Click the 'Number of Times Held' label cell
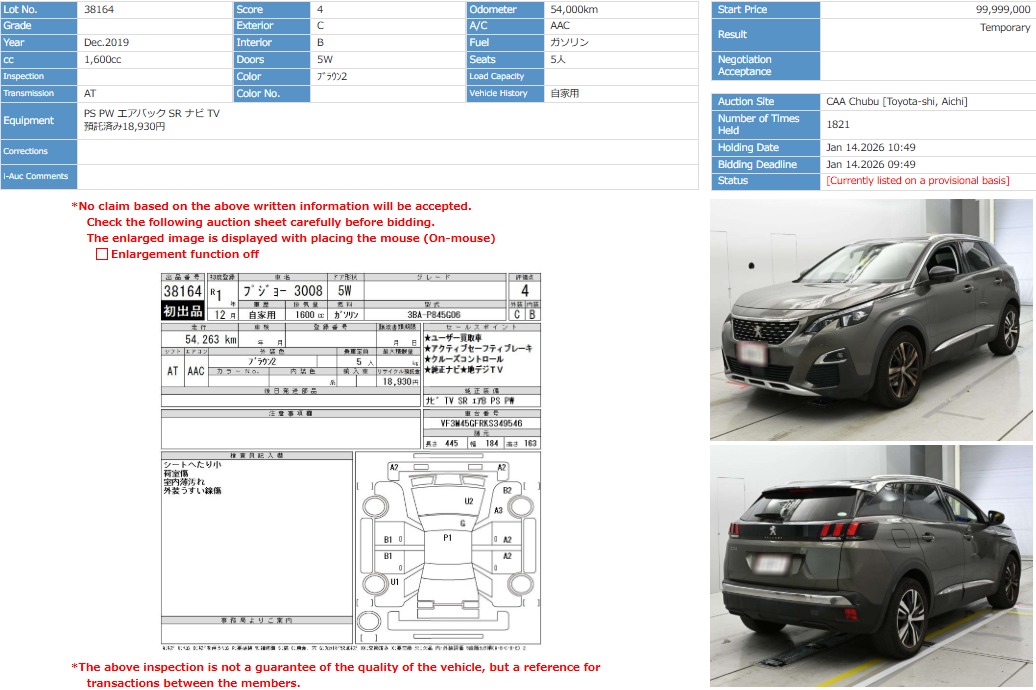The width and height of the screenshot is (1036, 690). pos(766,124)
